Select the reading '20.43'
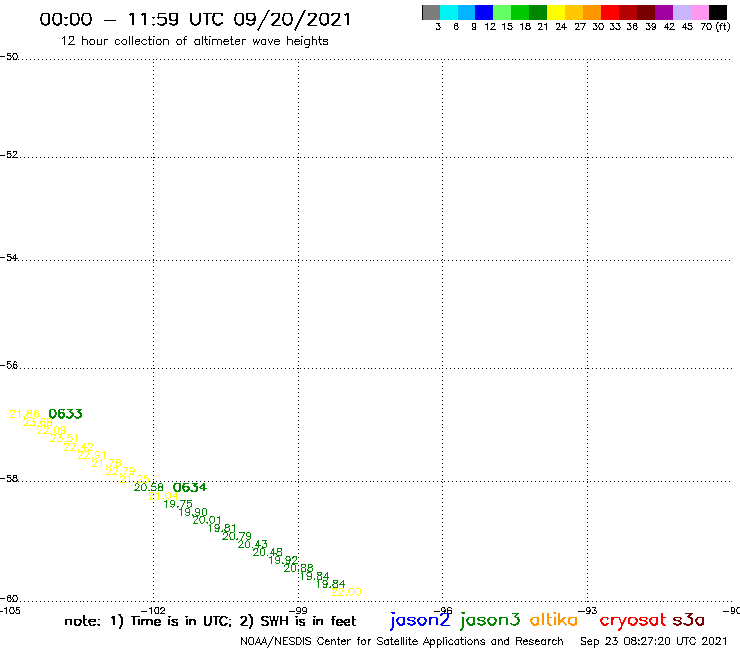The width and height of the screenshot is (740, 650). 252,544
